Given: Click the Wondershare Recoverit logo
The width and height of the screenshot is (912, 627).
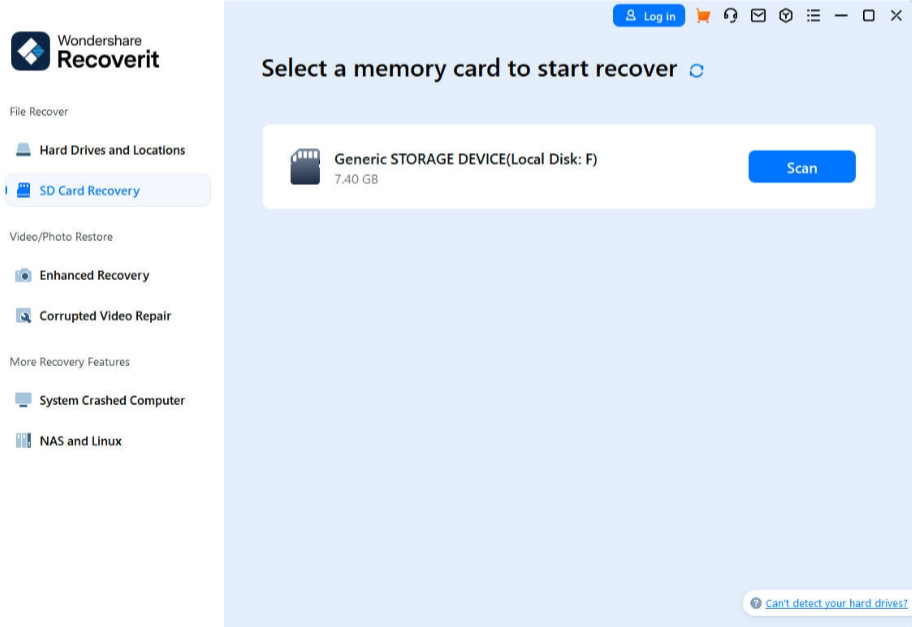Looking at the screenshot, I should point(85,51).
